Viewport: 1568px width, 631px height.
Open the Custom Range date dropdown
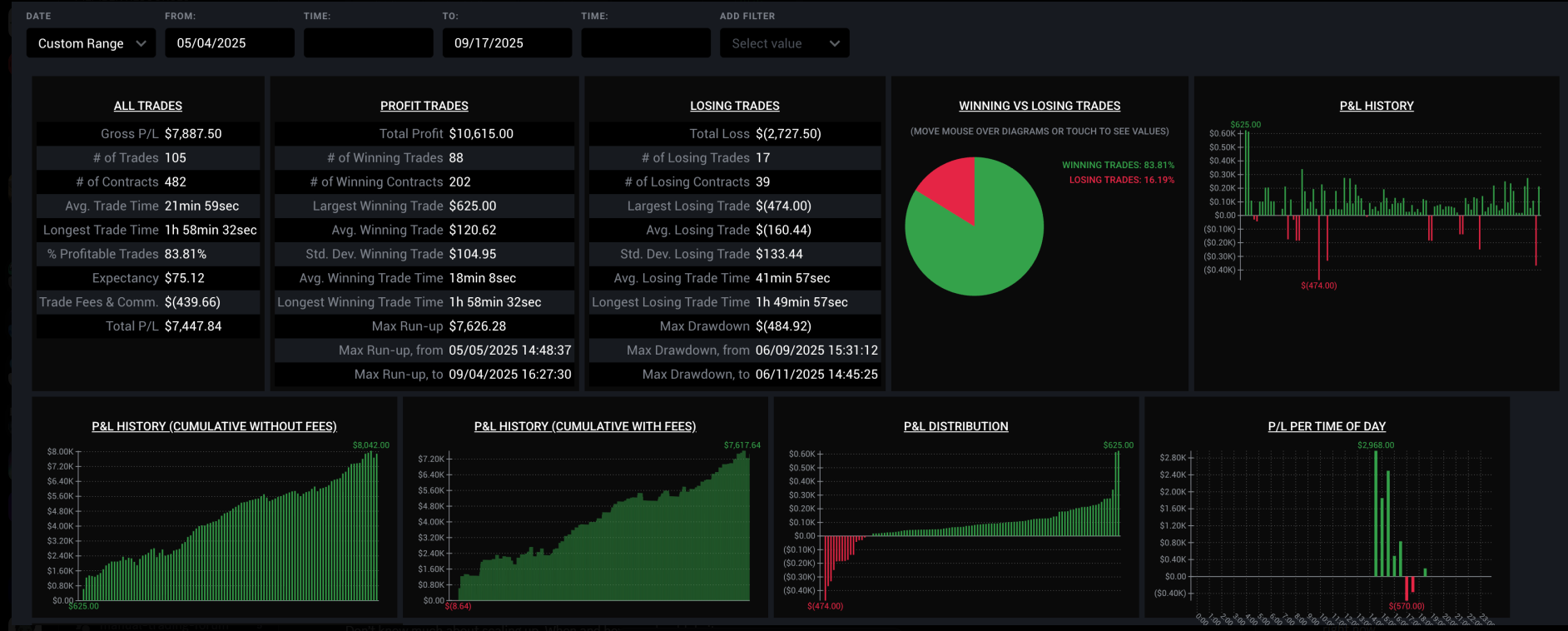tap(92, 43)
